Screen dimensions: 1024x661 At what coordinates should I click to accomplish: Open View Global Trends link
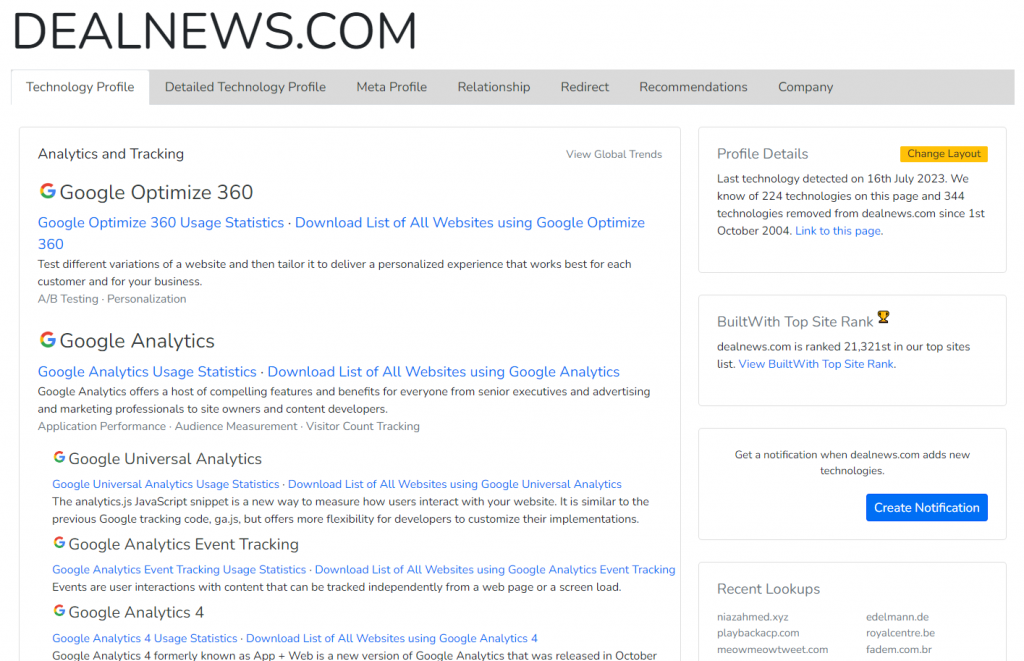click(x=614, y=154)
